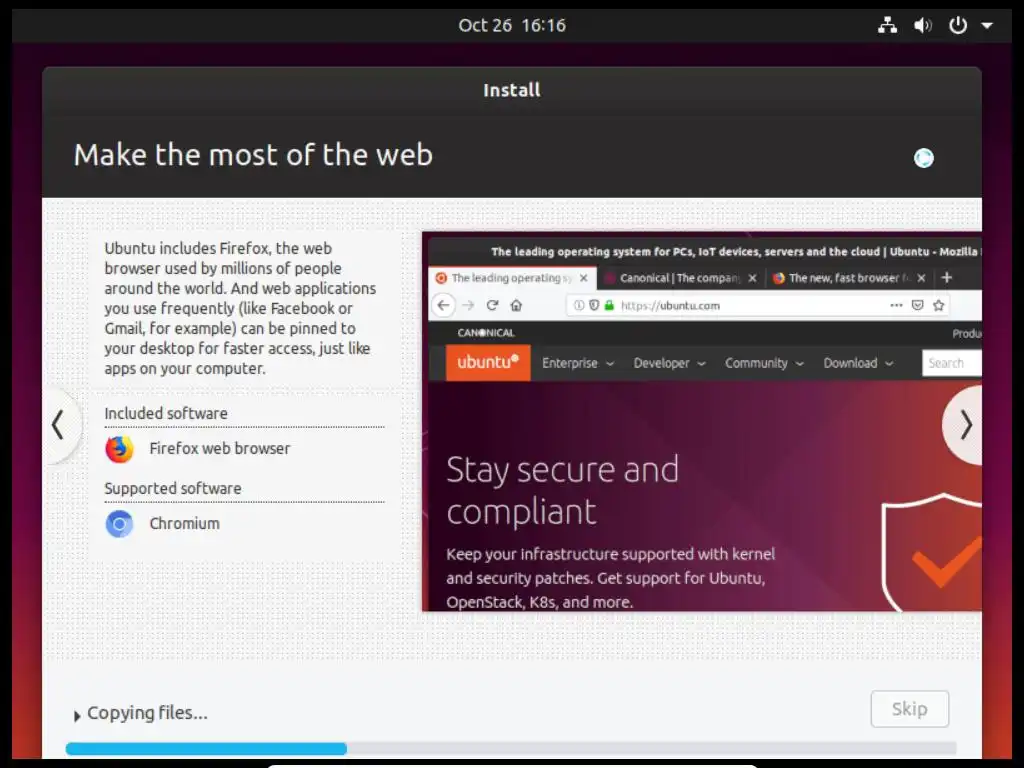The height and width of the screenshot is (768, 1024).
Task: Click the 'Make the most of the web' title
Action: click(x=253, y=155)
